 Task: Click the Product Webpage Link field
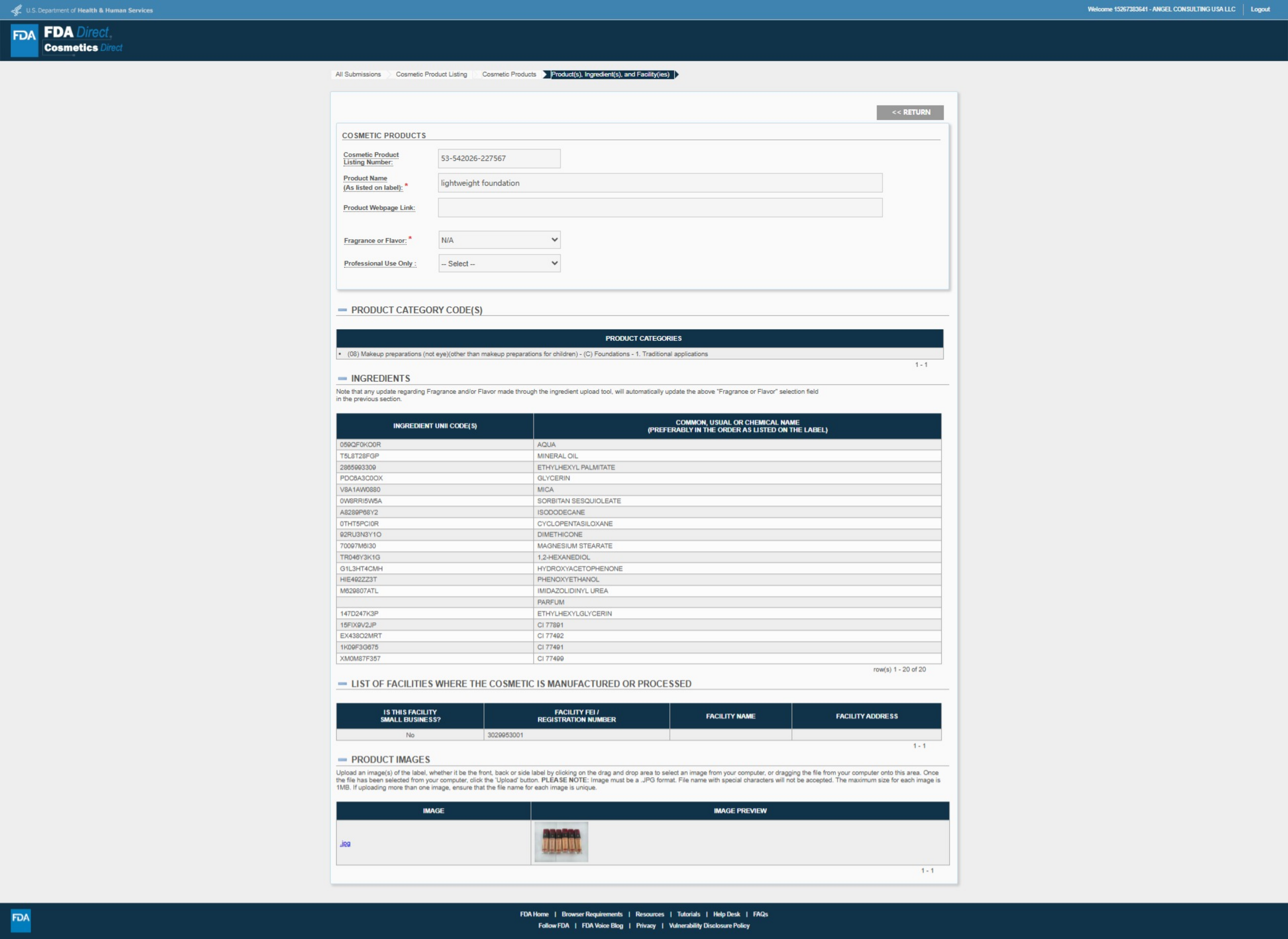click(x=659, y=208)
